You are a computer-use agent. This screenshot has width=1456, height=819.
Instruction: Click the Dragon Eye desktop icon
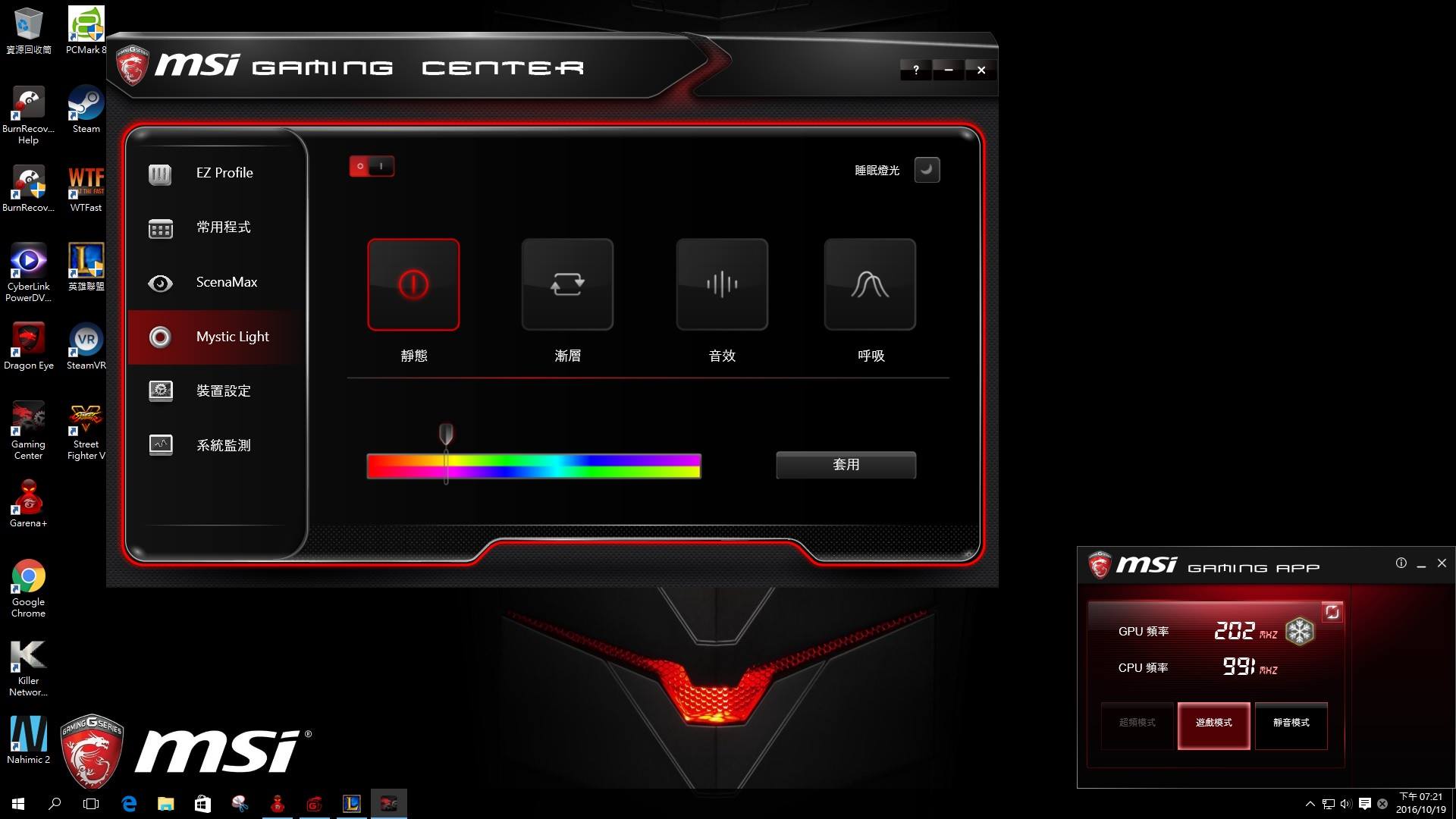tap(29, 347)
